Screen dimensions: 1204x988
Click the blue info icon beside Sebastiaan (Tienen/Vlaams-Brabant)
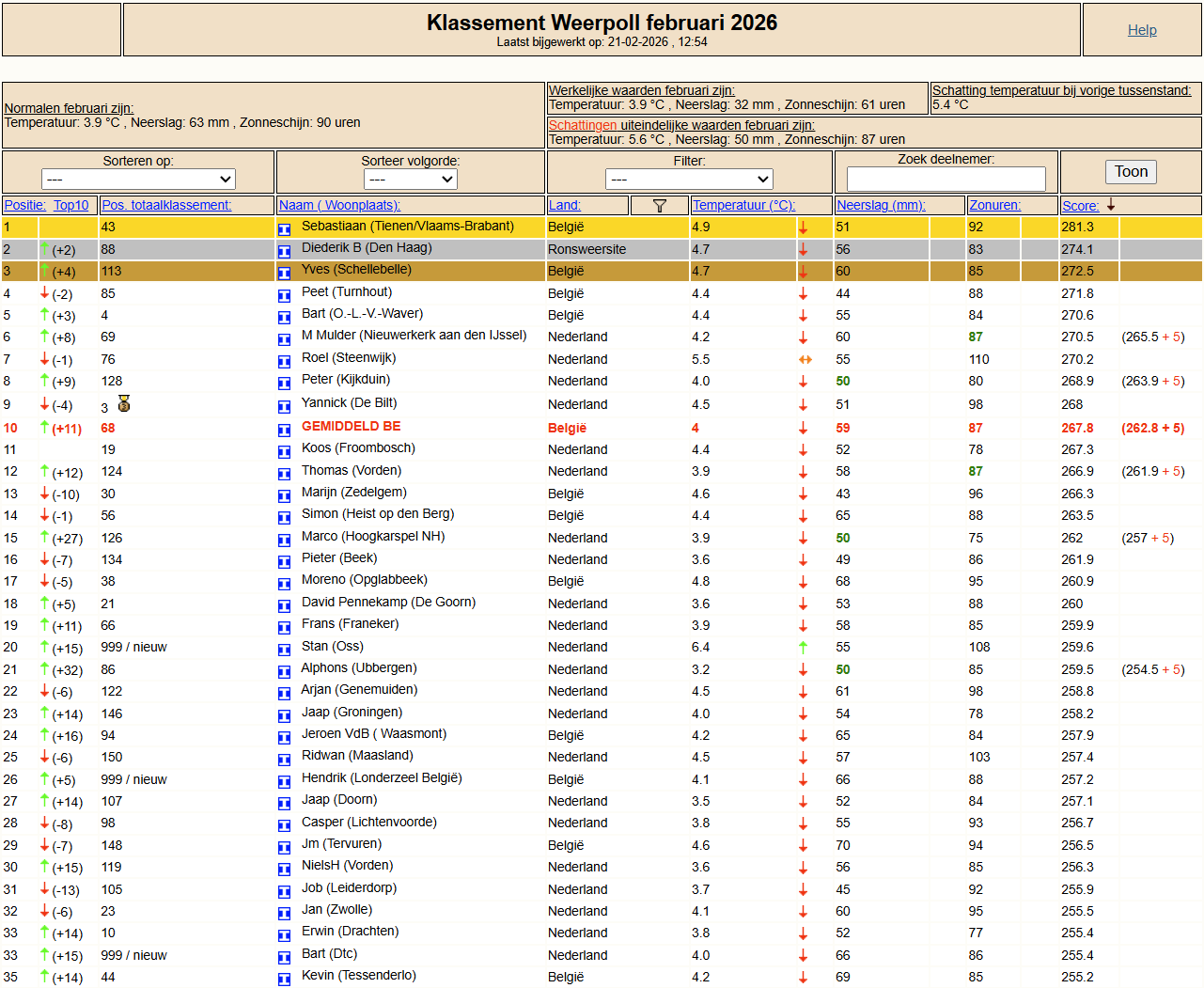coord(284,228)
